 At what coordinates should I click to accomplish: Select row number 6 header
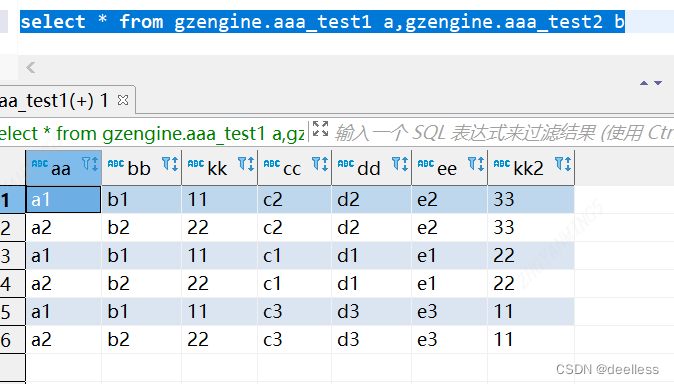[x=12, y=340]
